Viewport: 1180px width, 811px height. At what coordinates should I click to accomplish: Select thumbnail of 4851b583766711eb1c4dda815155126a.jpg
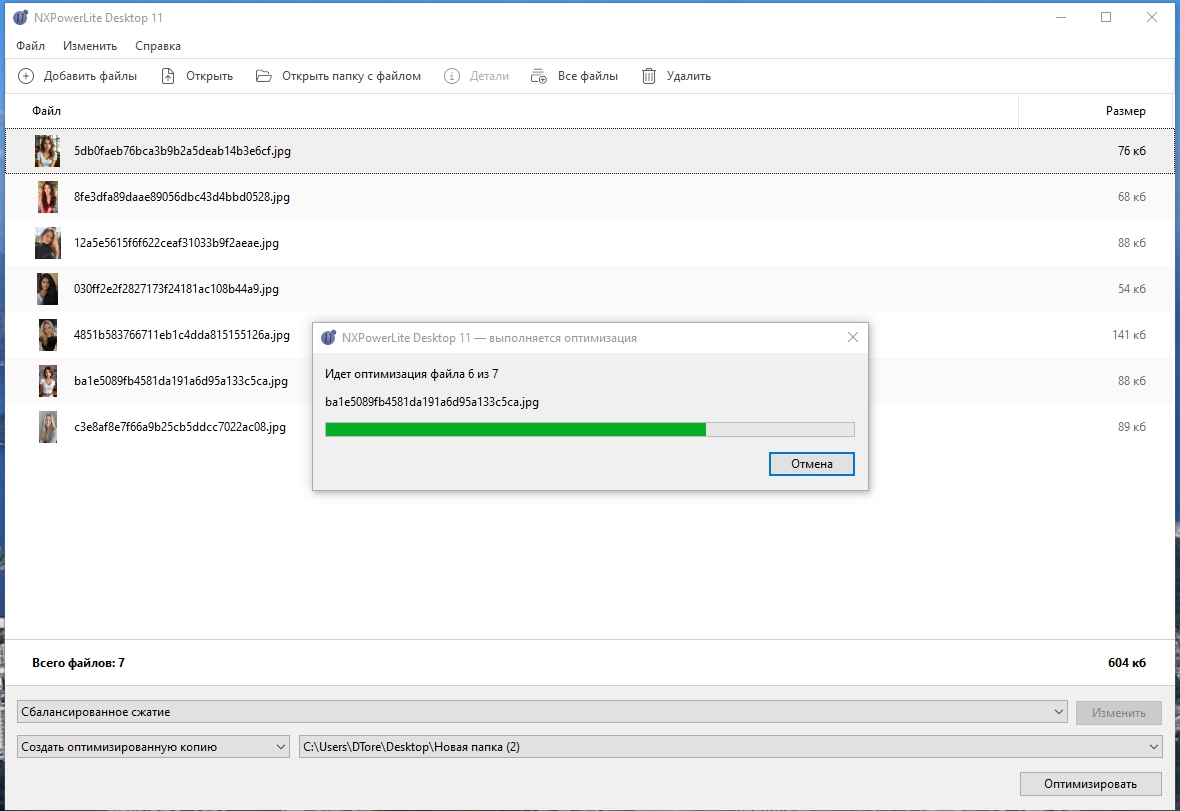(47, 335)
